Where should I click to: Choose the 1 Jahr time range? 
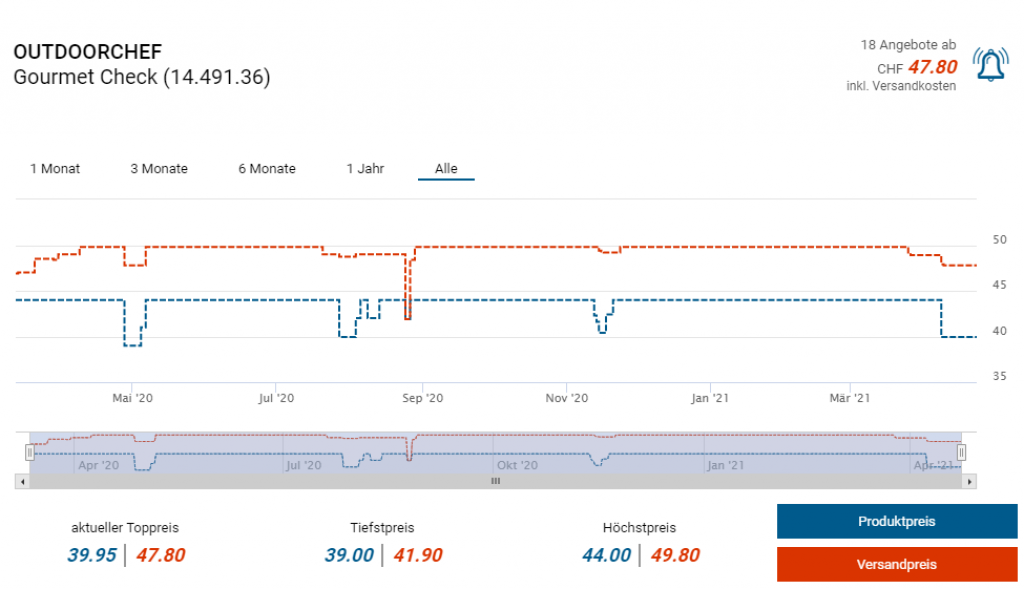point(365,169)
